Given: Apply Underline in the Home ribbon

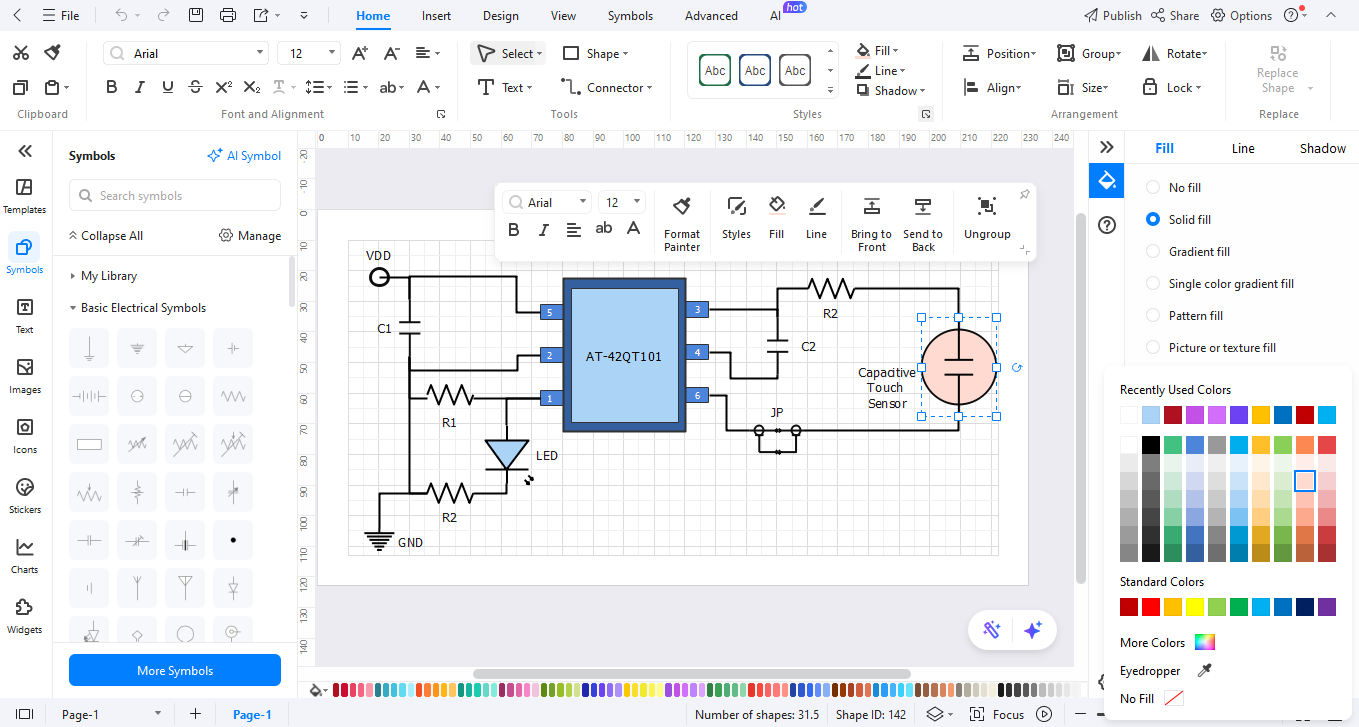Looking at the screenshot, I should point(168,88).
